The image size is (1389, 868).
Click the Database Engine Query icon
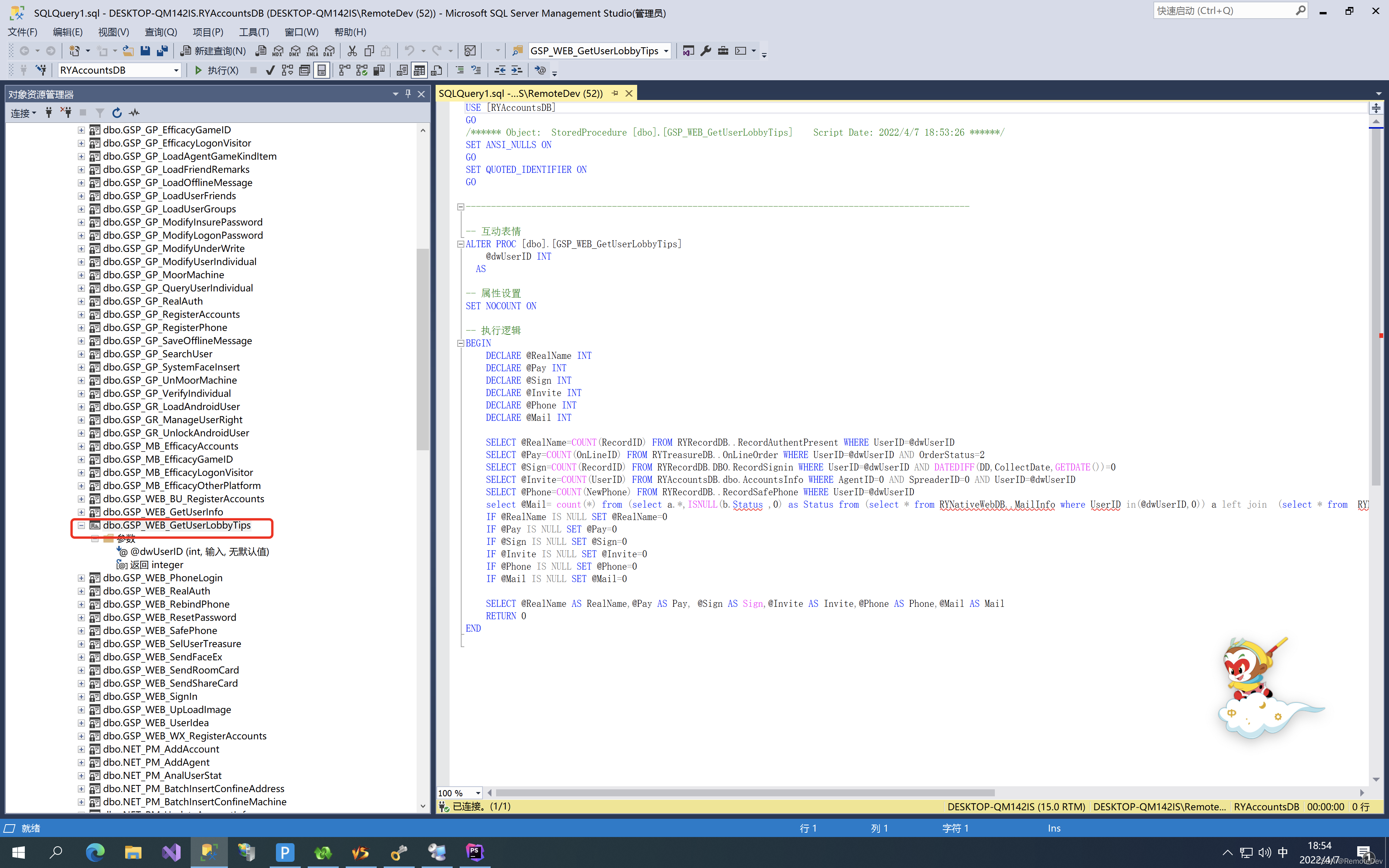[x=260, y=51]
